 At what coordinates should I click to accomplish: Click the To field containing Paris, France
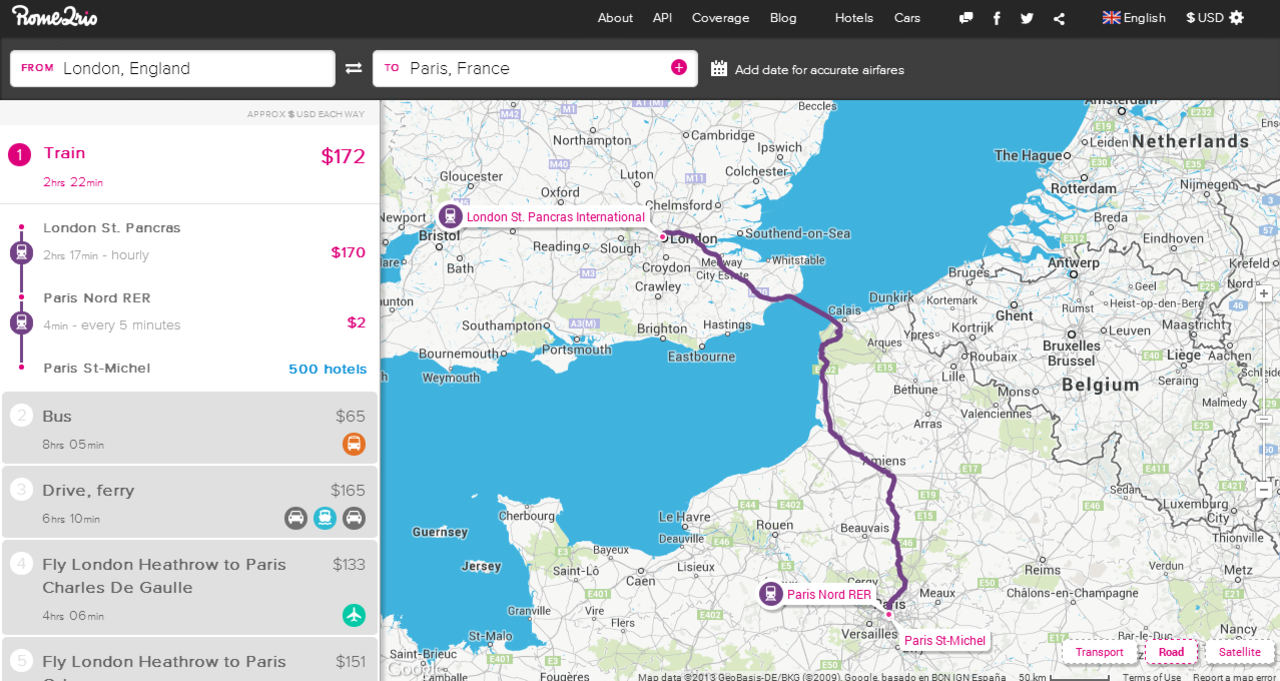tap(535, 68)
